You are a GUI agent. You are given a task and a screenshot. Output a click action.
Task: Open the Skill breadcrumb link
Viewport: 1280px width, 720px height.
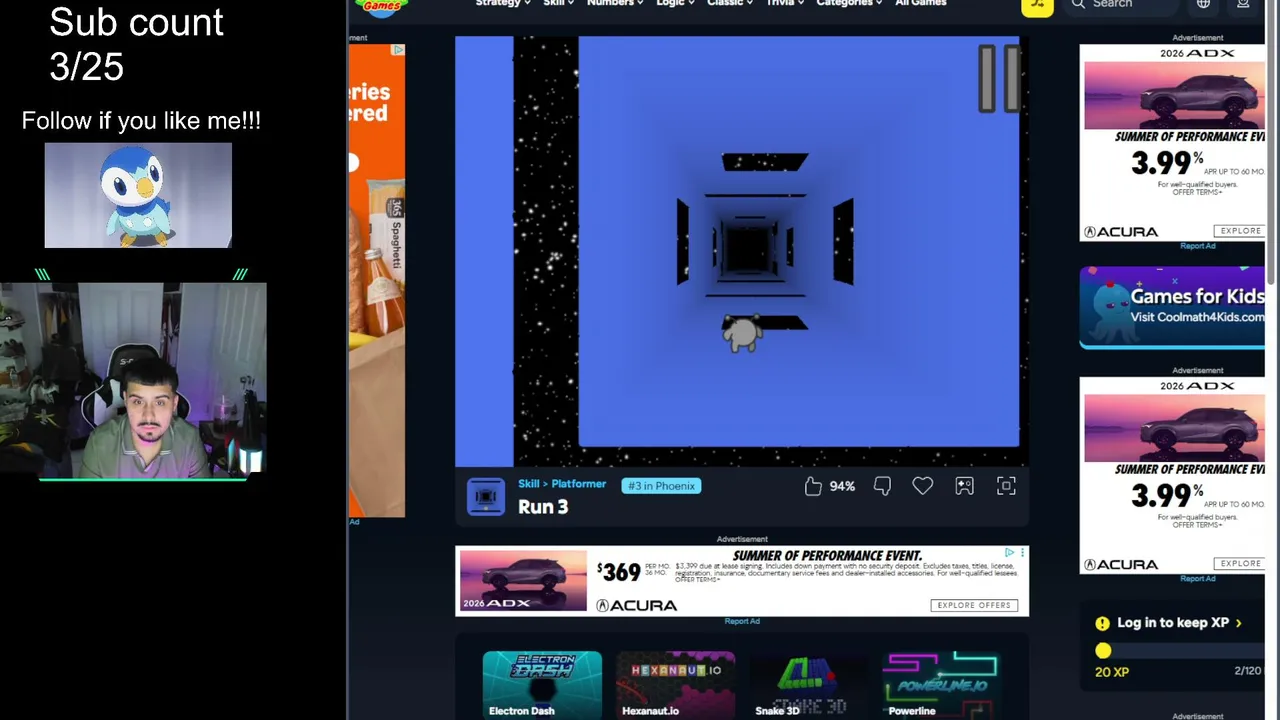click(528, 484)
